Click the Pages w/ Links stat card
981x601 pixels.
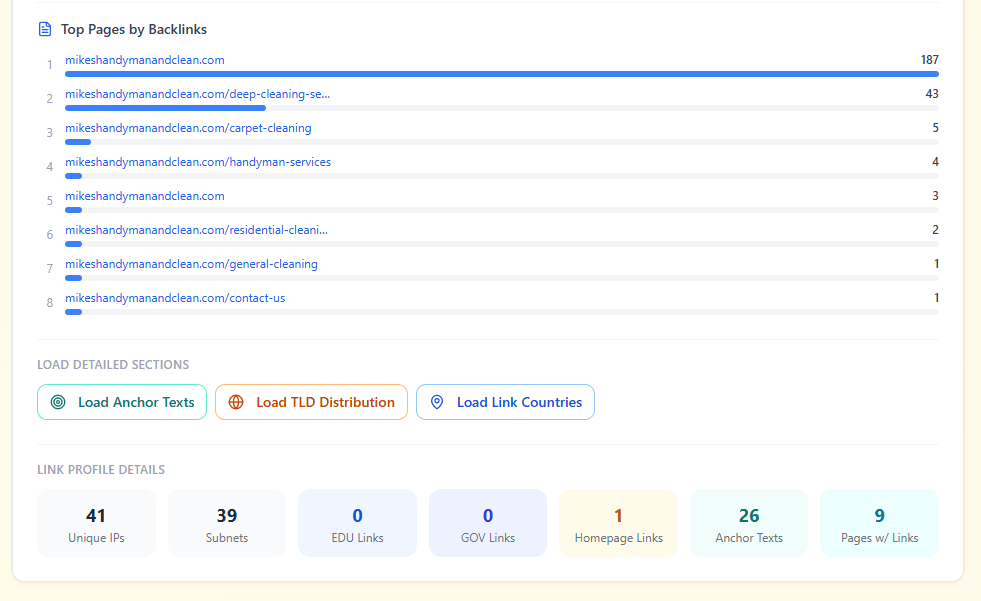click(879, 522)
